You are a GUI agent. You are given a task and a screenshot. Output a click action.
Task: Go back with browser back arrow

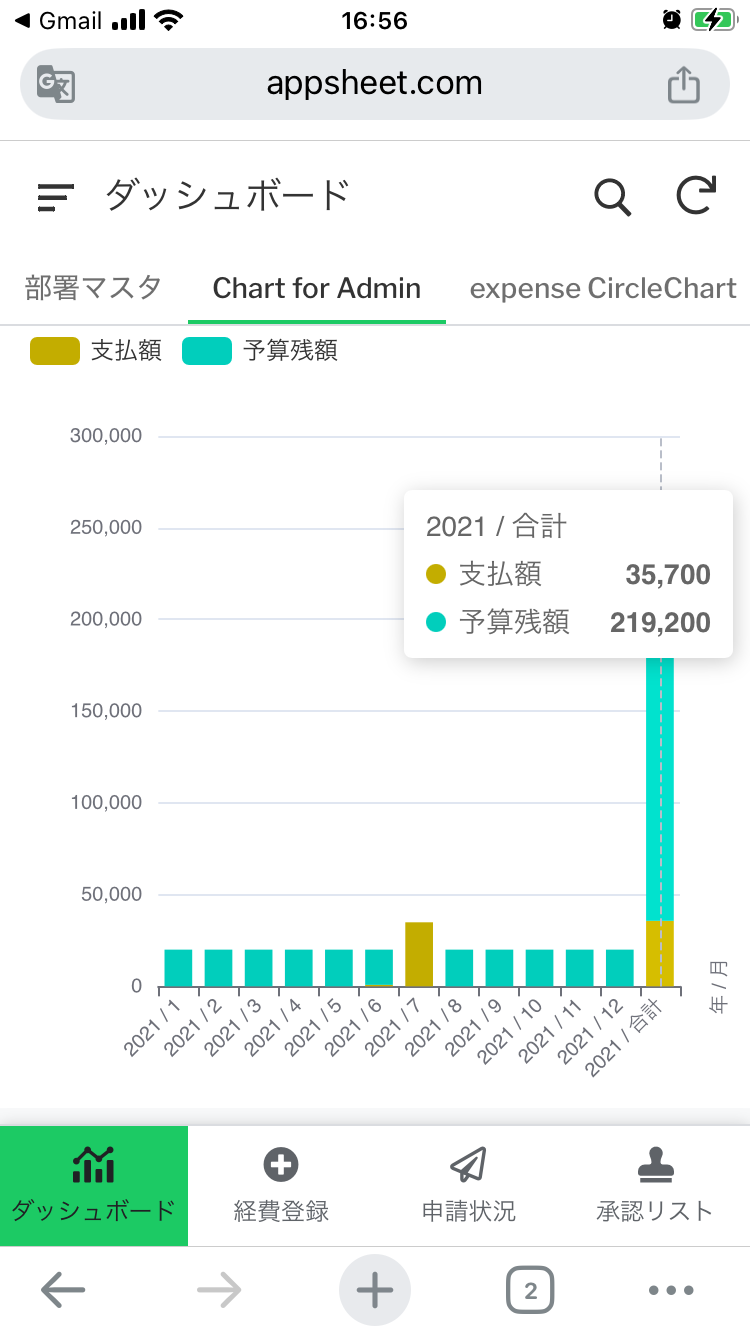63,1290
